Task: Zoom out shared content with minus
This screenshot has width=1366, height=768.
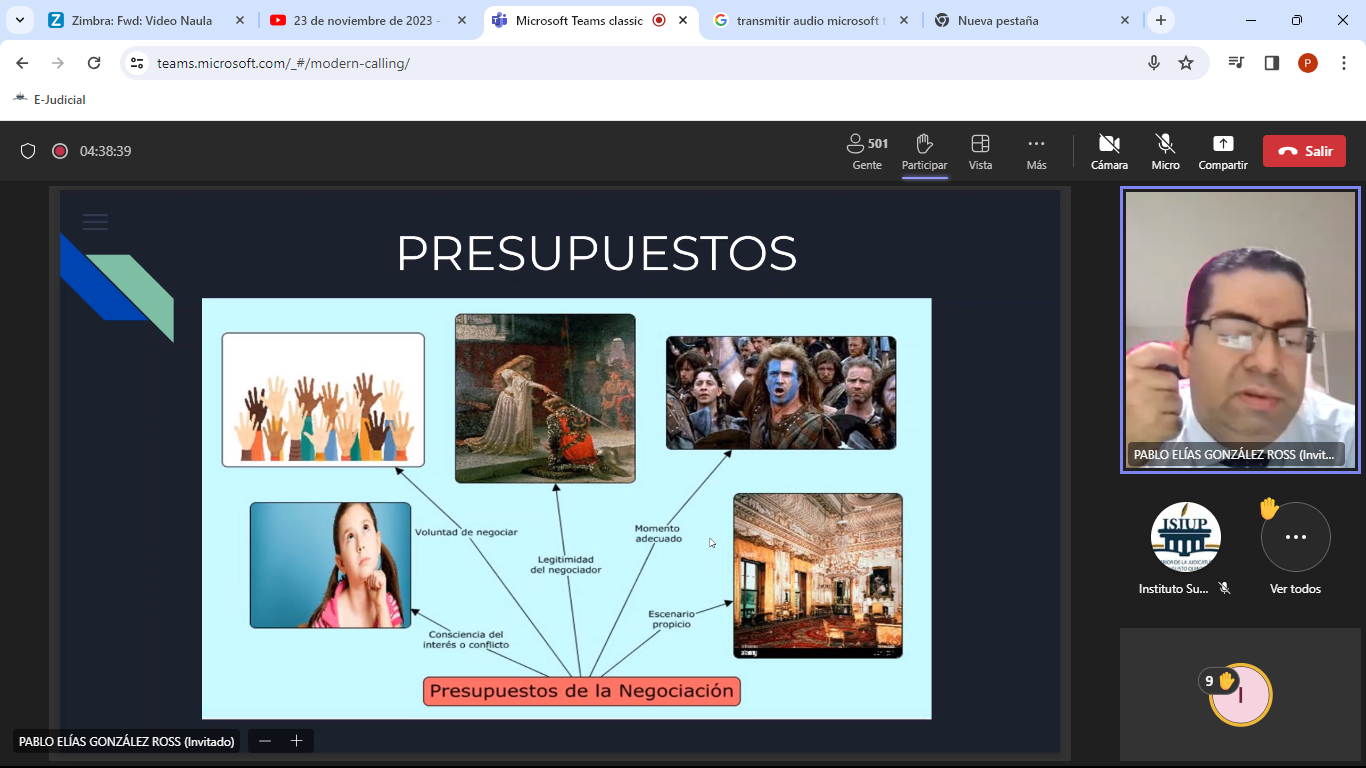Action: (x=265, y=741)
